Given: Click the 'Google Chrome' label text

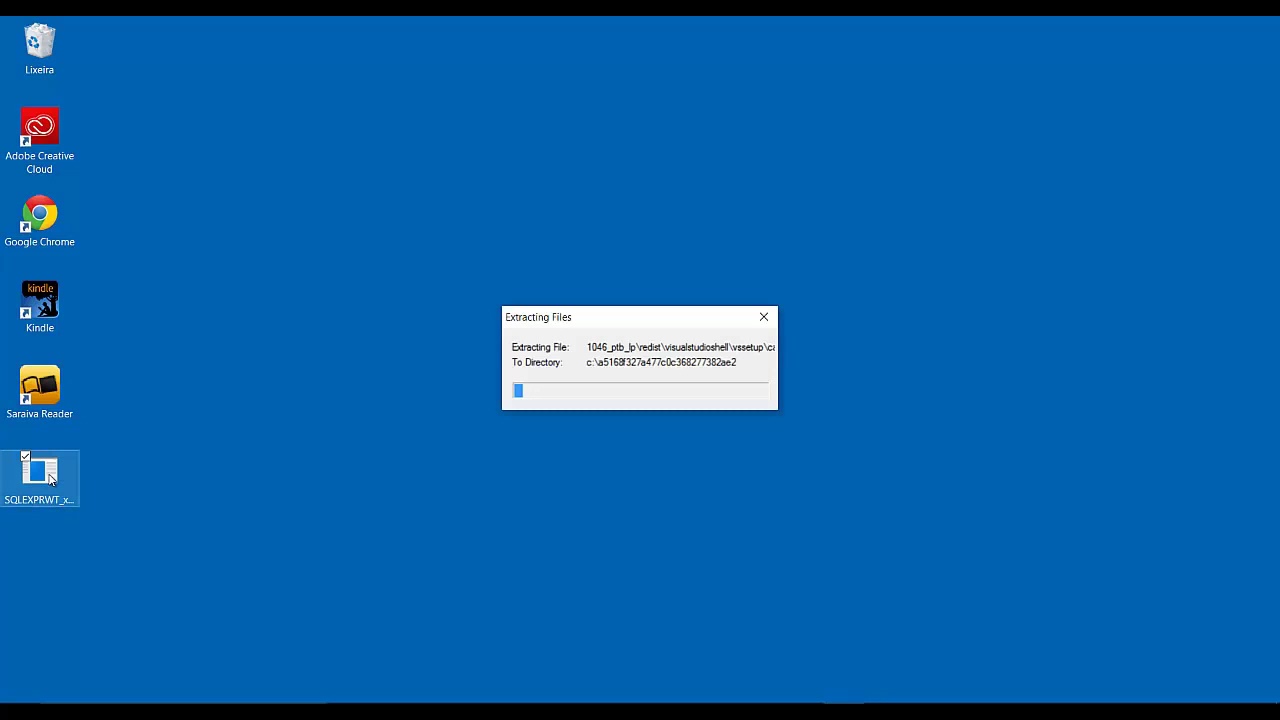Looking at the screenshot, I should click(40, 242).
